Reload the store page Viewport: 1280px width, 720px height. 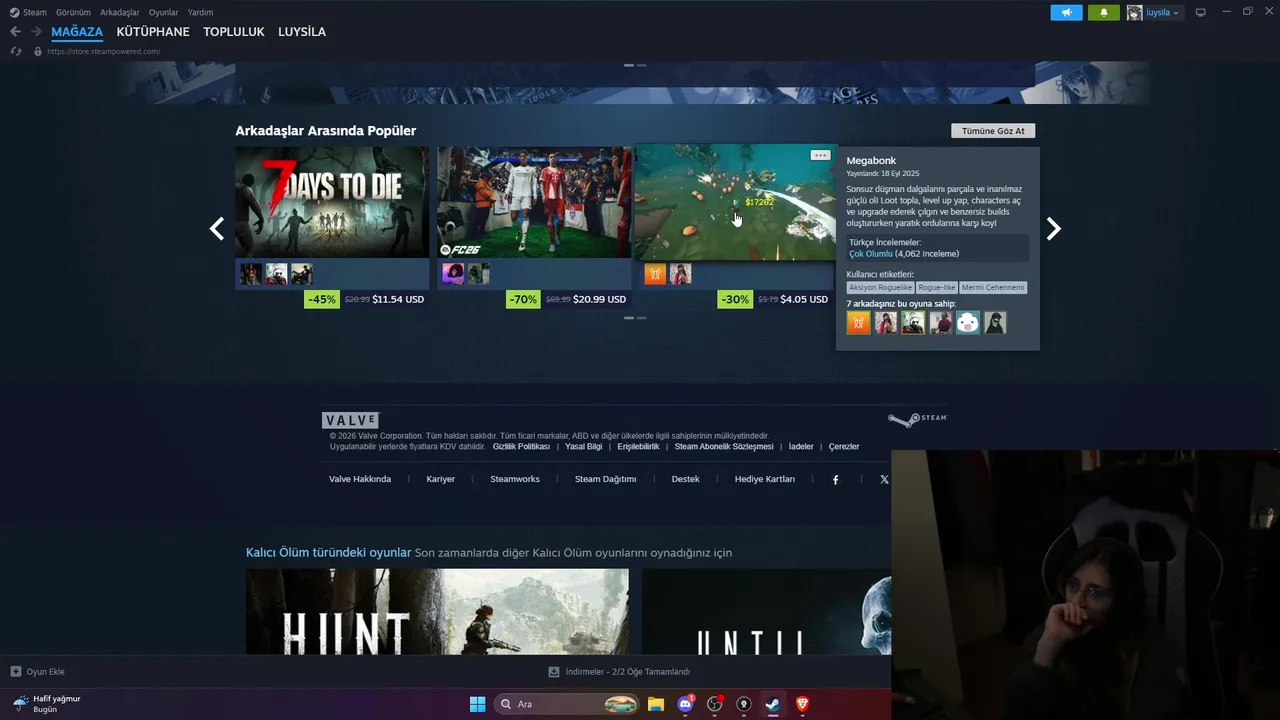click(x=16, y=51)
